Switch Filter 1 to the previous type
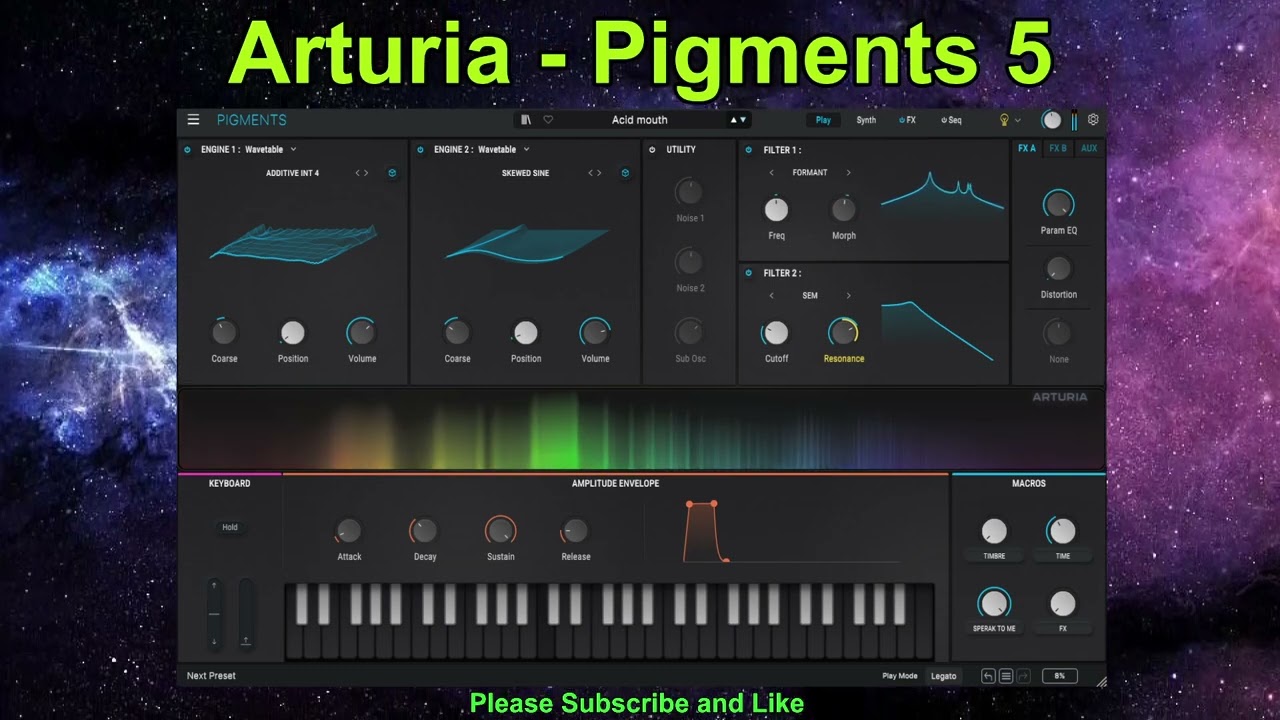The width and height of the screenshot is (1280, 720). (772, 173)
